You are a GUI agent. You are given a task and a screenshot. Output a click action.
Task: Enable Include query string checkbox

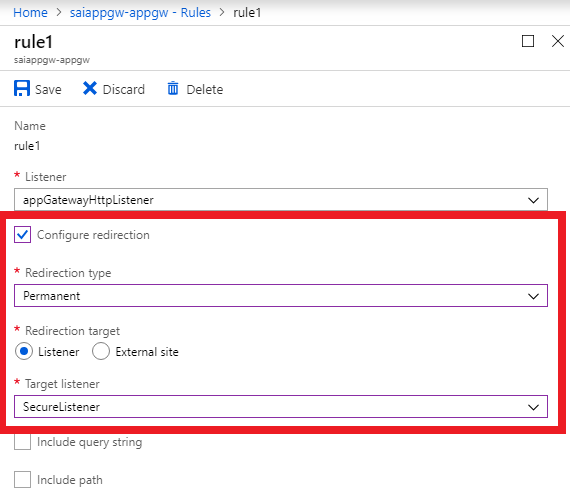point(23,441)
